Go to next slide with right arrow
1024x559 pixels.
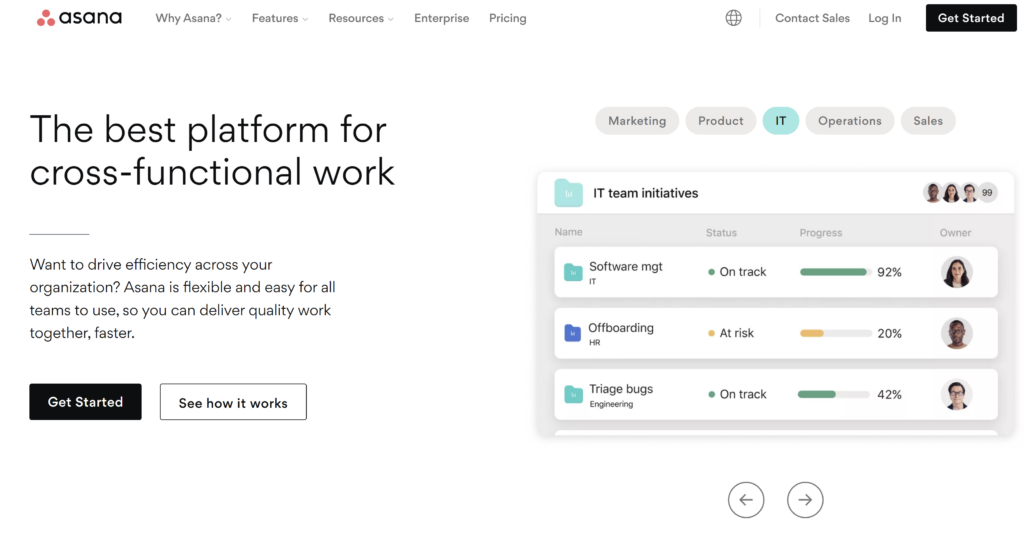(x=805, y=500)
